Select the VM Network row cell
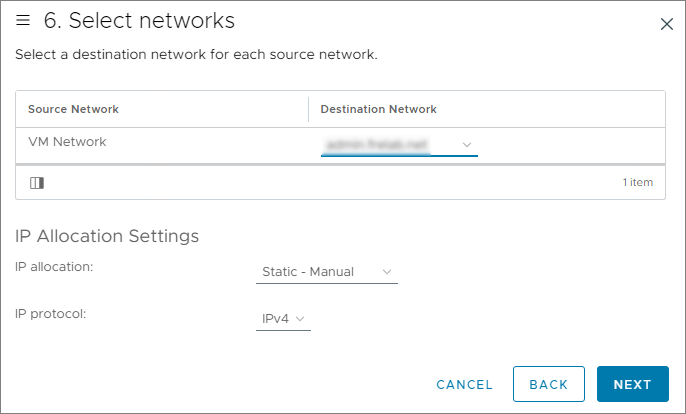This screenshot has width=686, height=414. coord(67,142)
